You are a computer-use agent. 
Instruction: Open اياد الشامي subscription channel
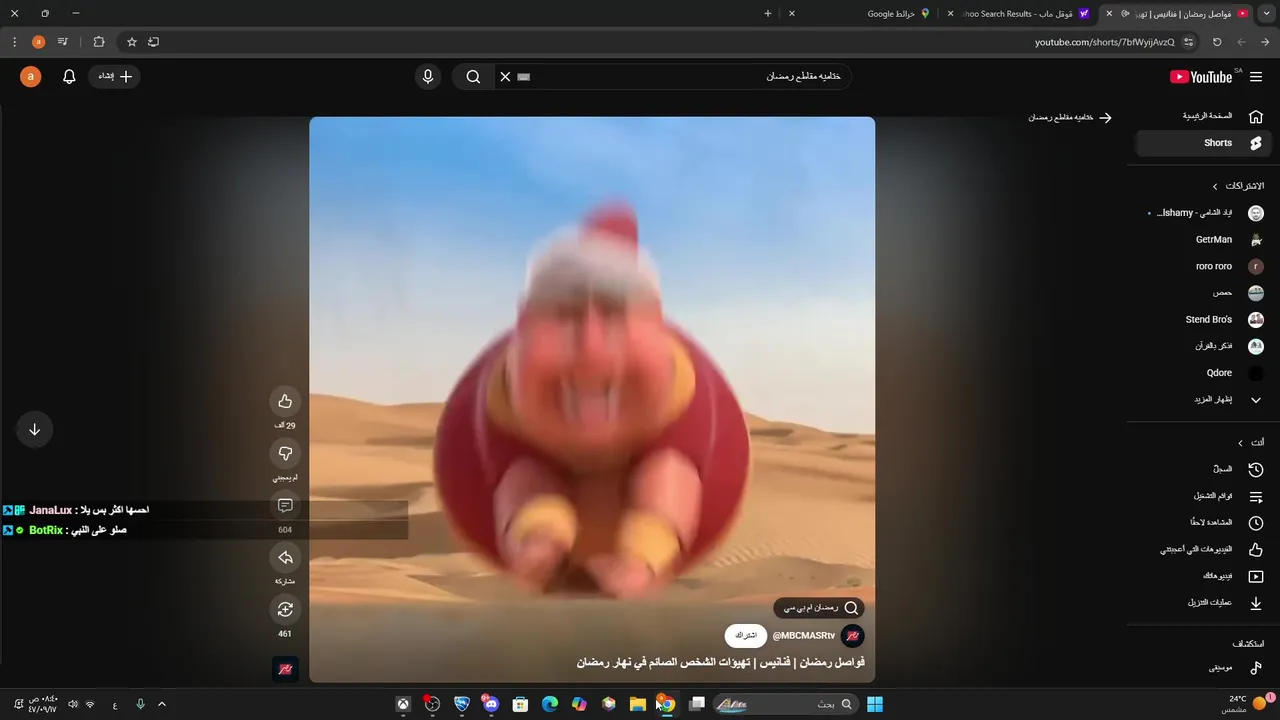[x=1203, y=213]
